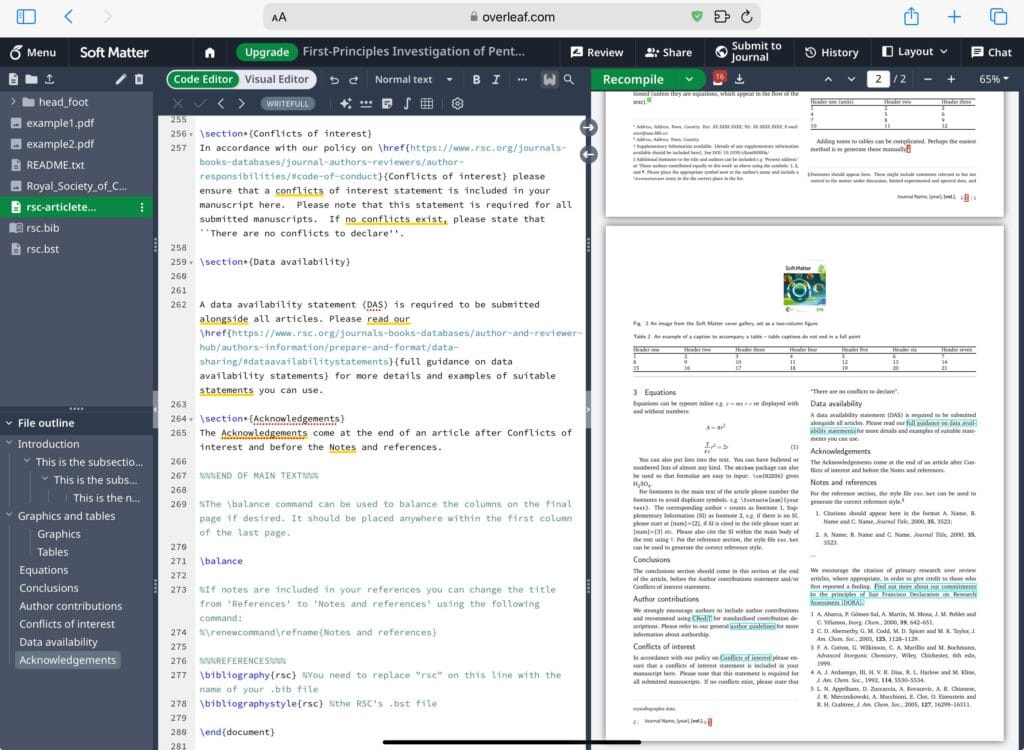Apply bold formatting to text
The height and width of the screenshot is (750, 1024).
tap(476, 79)
